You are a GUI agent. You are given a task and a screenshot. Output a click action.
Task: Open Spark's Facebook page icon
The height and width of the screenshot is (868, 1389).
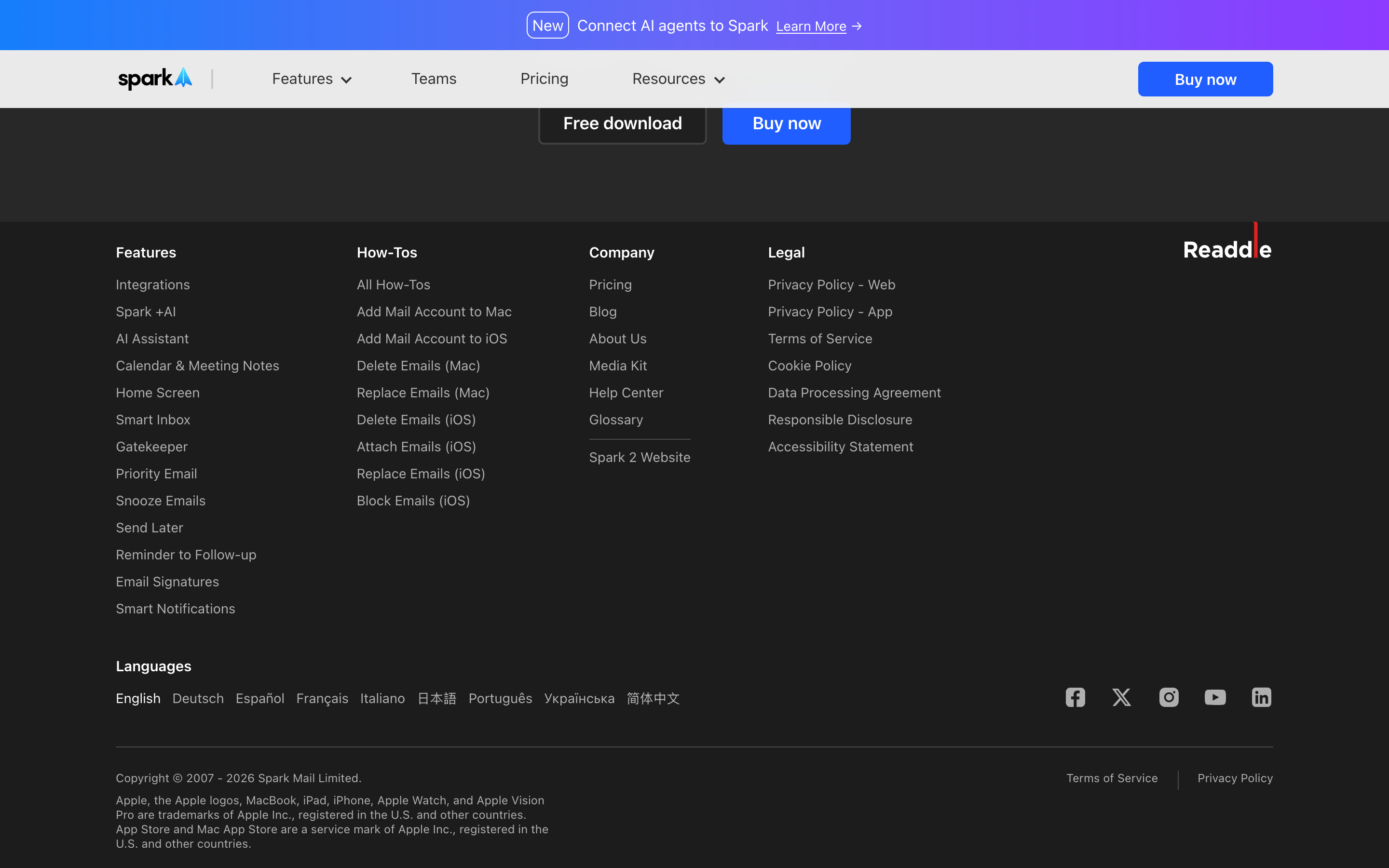click(x=1075, y=697)
